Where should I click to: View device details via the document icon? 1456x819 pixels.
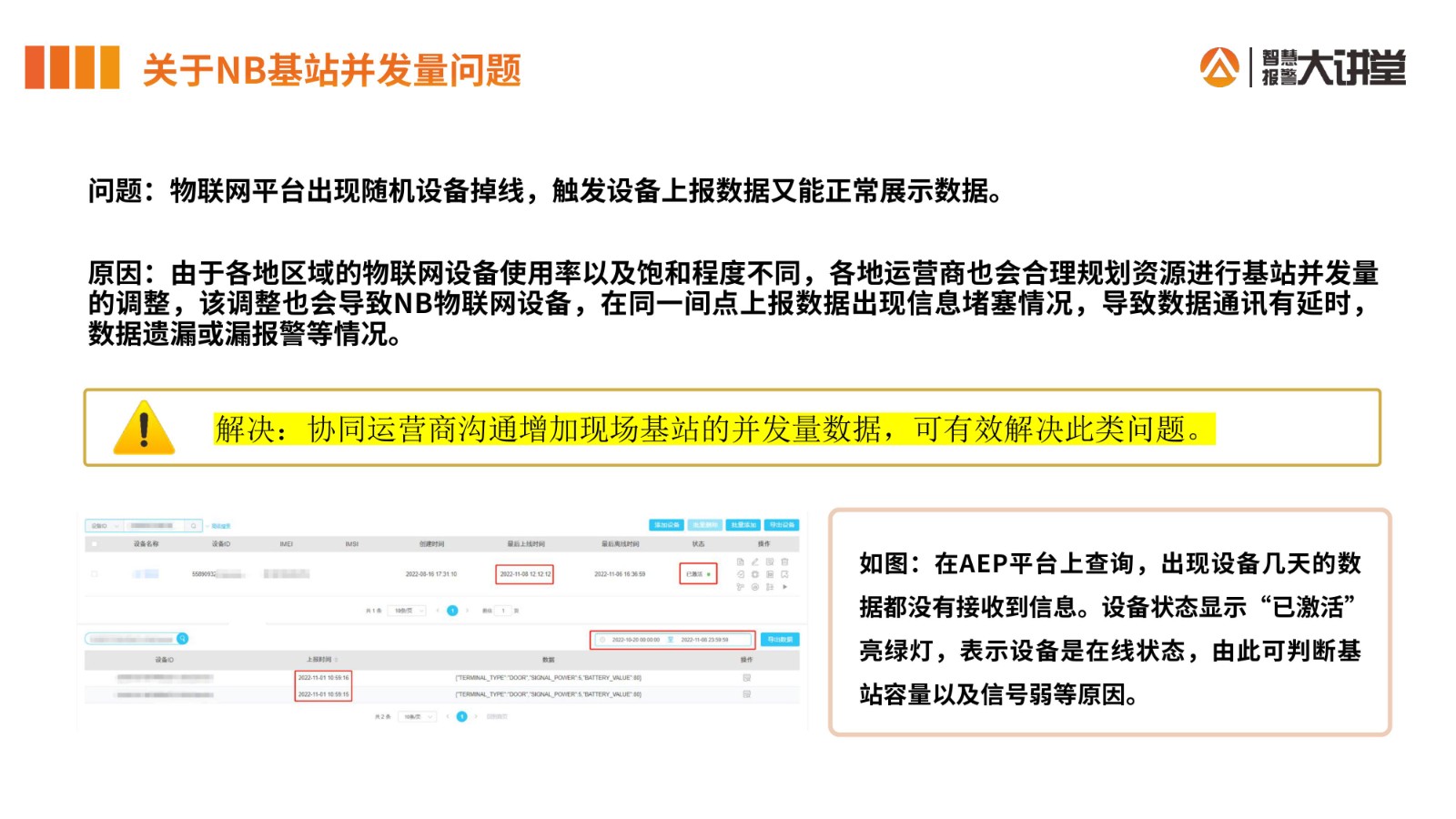pyautogui.click(x=741, y=562)
